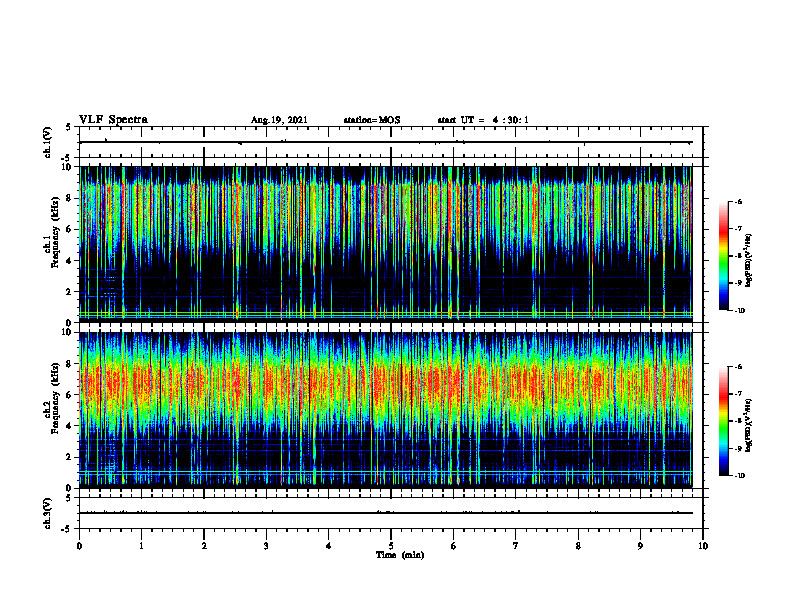Click the "station=MOS" header label
792x612 pixels.
pos(372,120)
